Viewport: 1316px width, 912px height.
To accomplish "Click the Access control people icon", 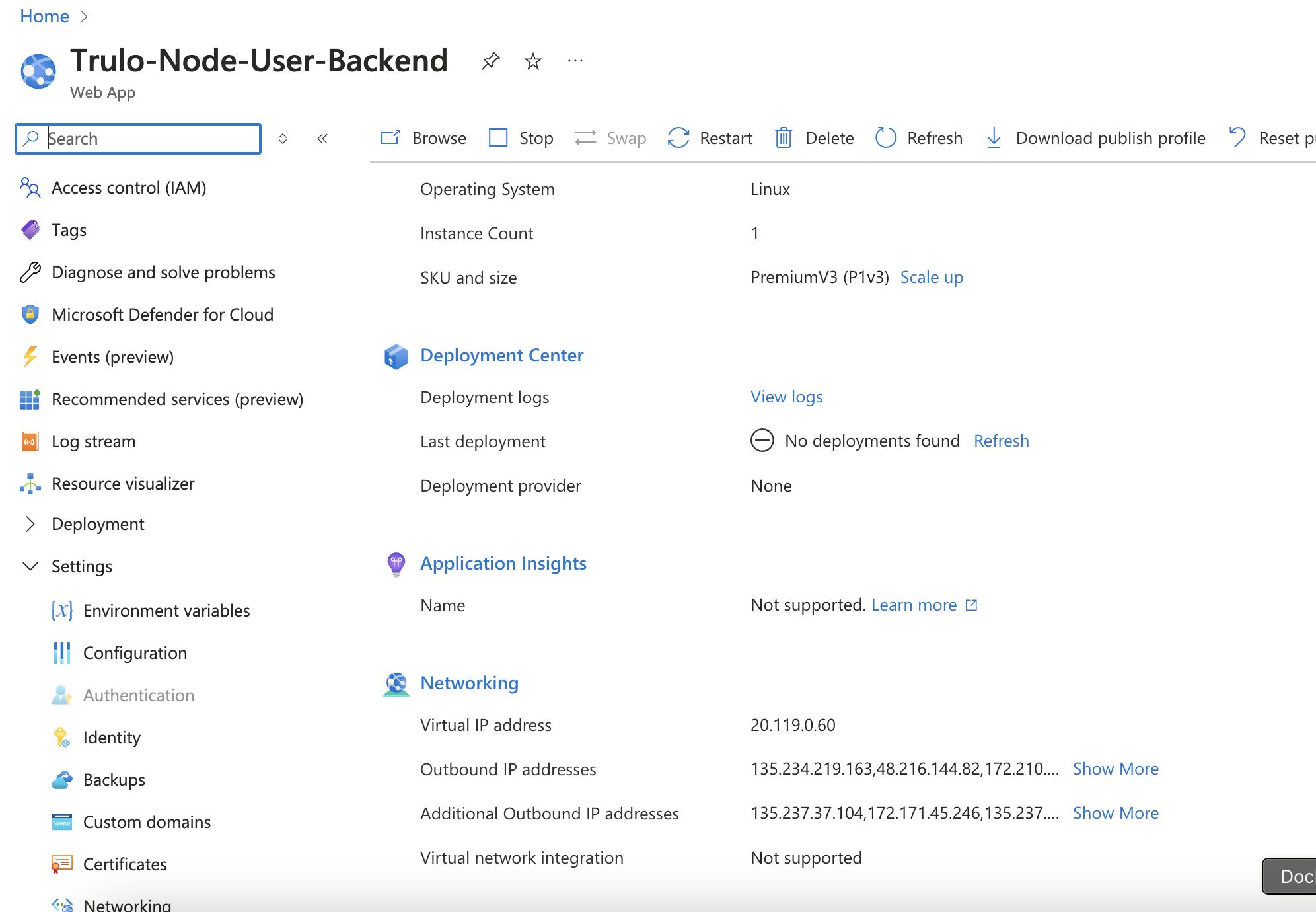I will pos(30,188).
